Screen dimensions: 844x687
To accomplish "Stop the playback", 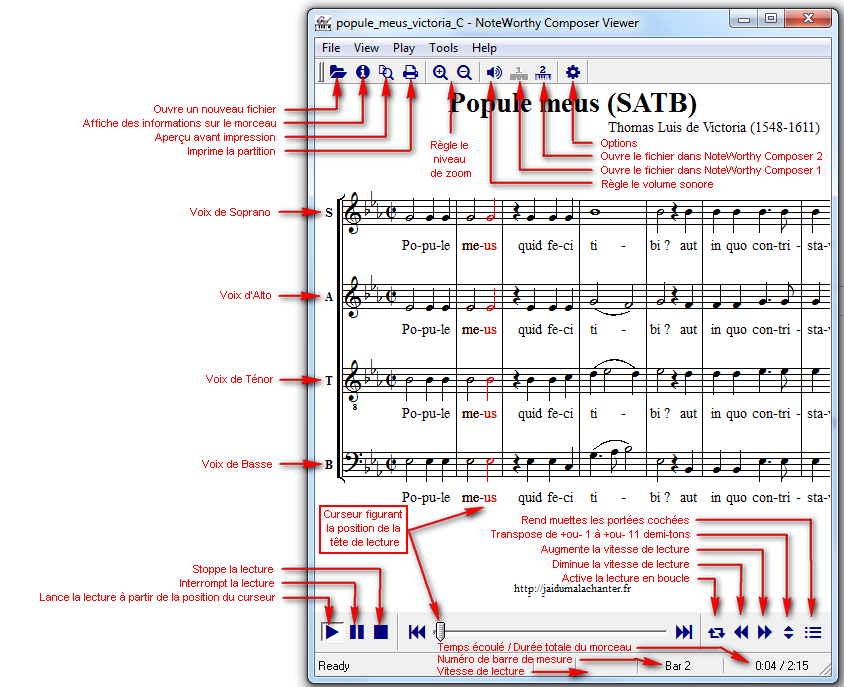I will 381,632.
